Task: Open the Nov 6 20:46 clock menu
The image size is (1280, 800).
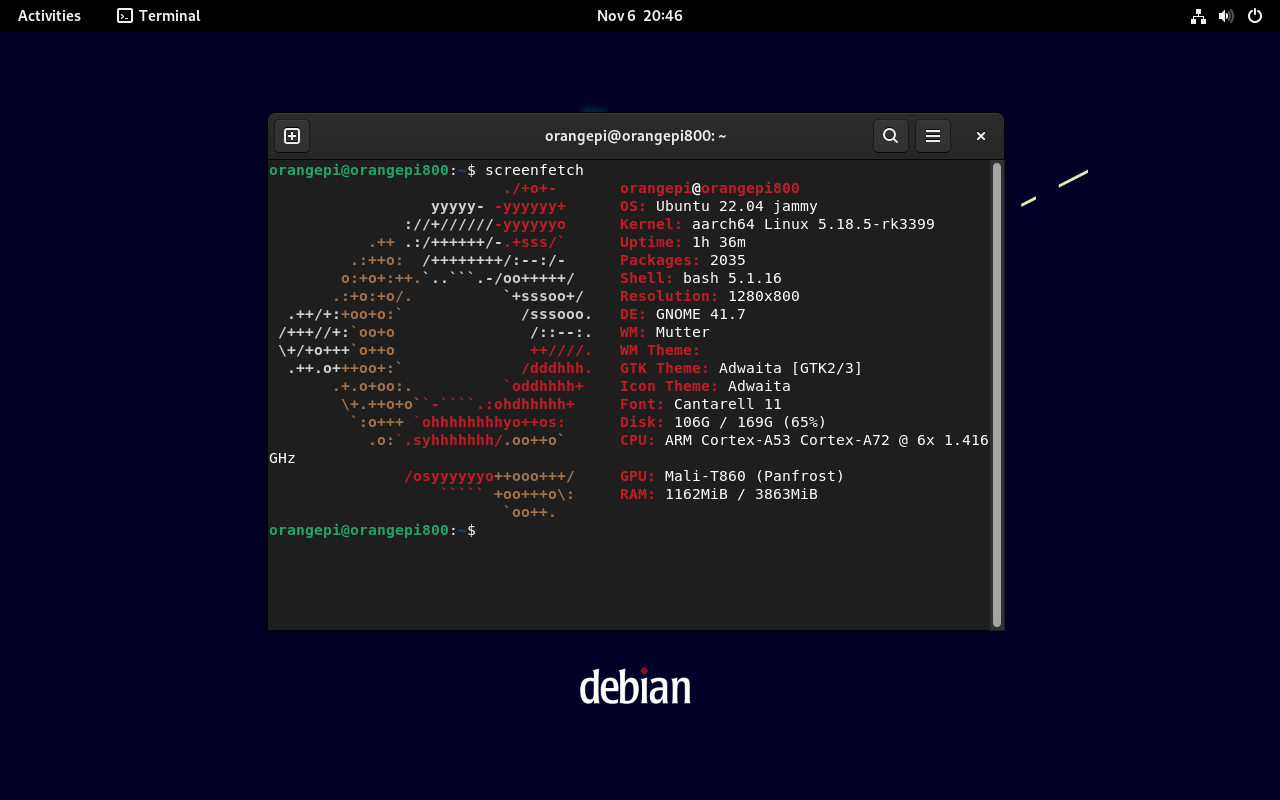Action: coord(640,16)
